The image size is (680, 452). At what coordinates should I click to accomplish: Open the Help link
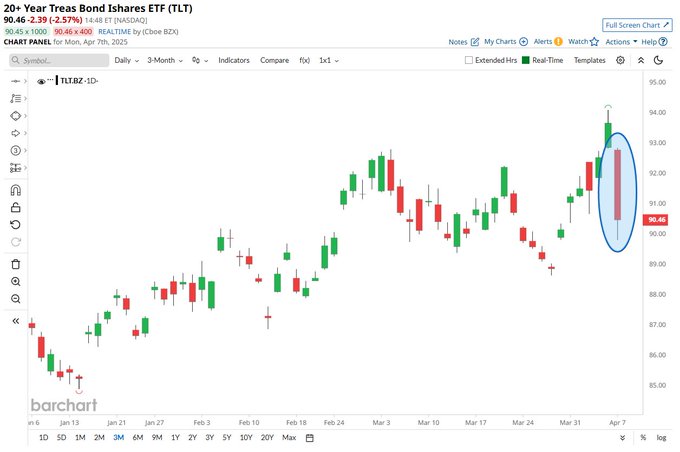[x=654, y=42]
